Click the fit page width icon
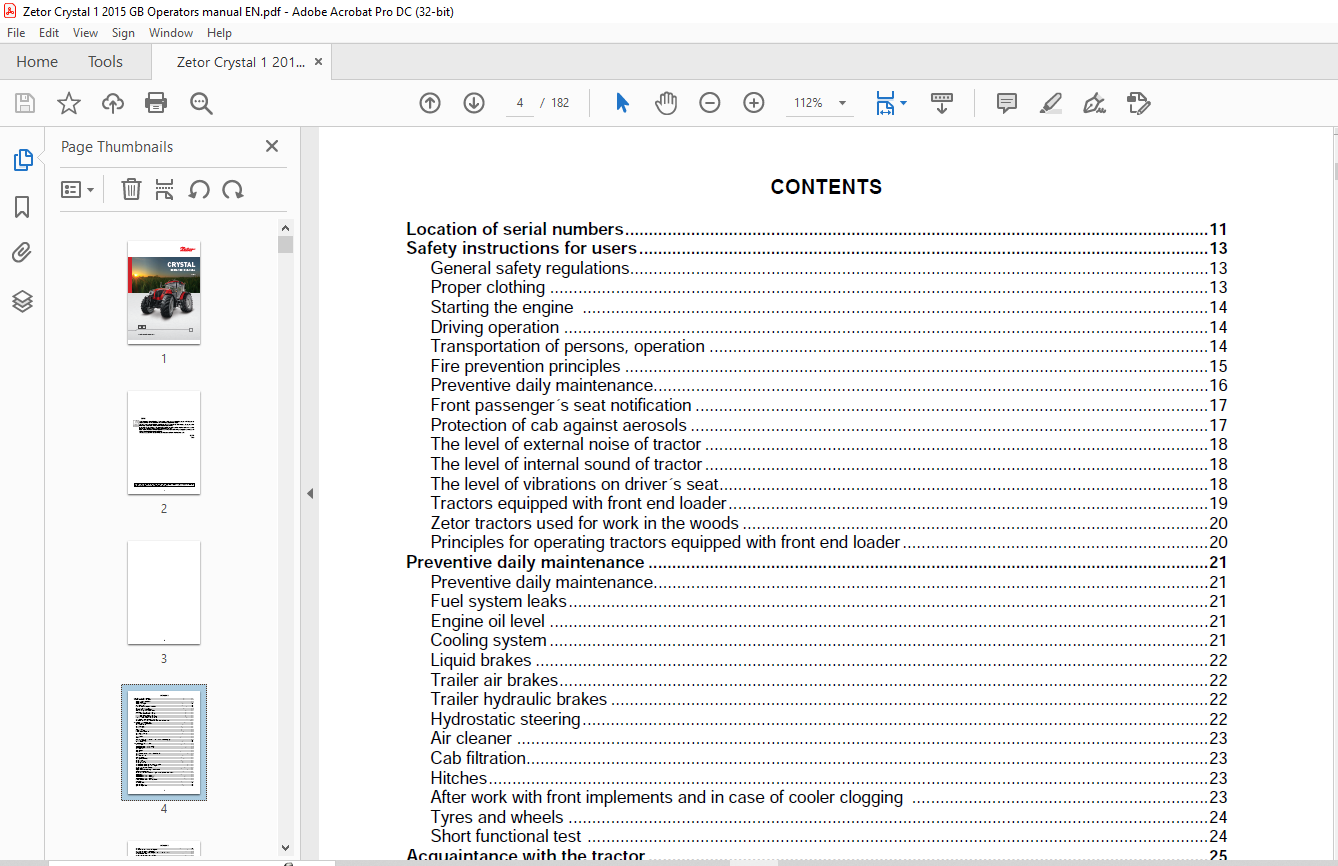Image resolution: width=1338 pixels, height=866 pixels. pyautogui.click(x=885, y=103)
